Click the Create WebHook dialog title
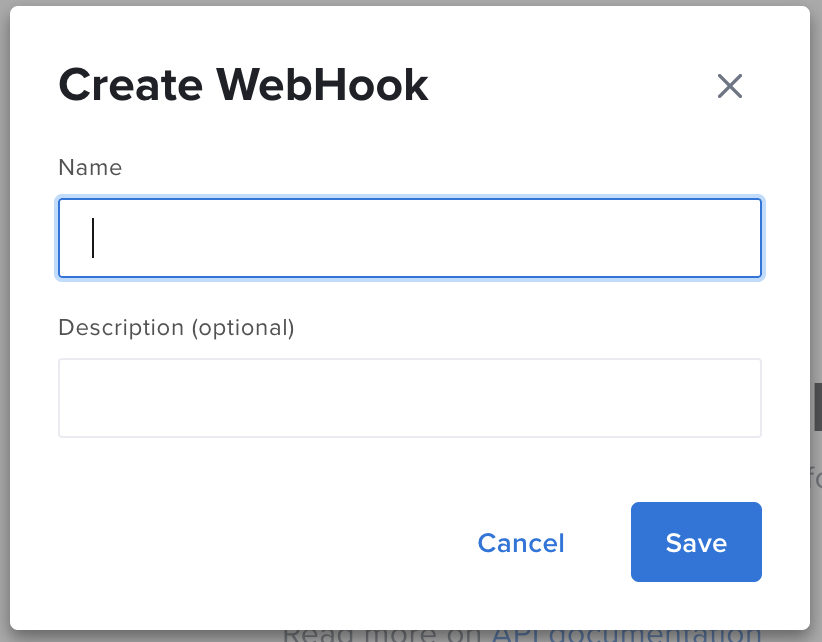 (x=244, y=84)
